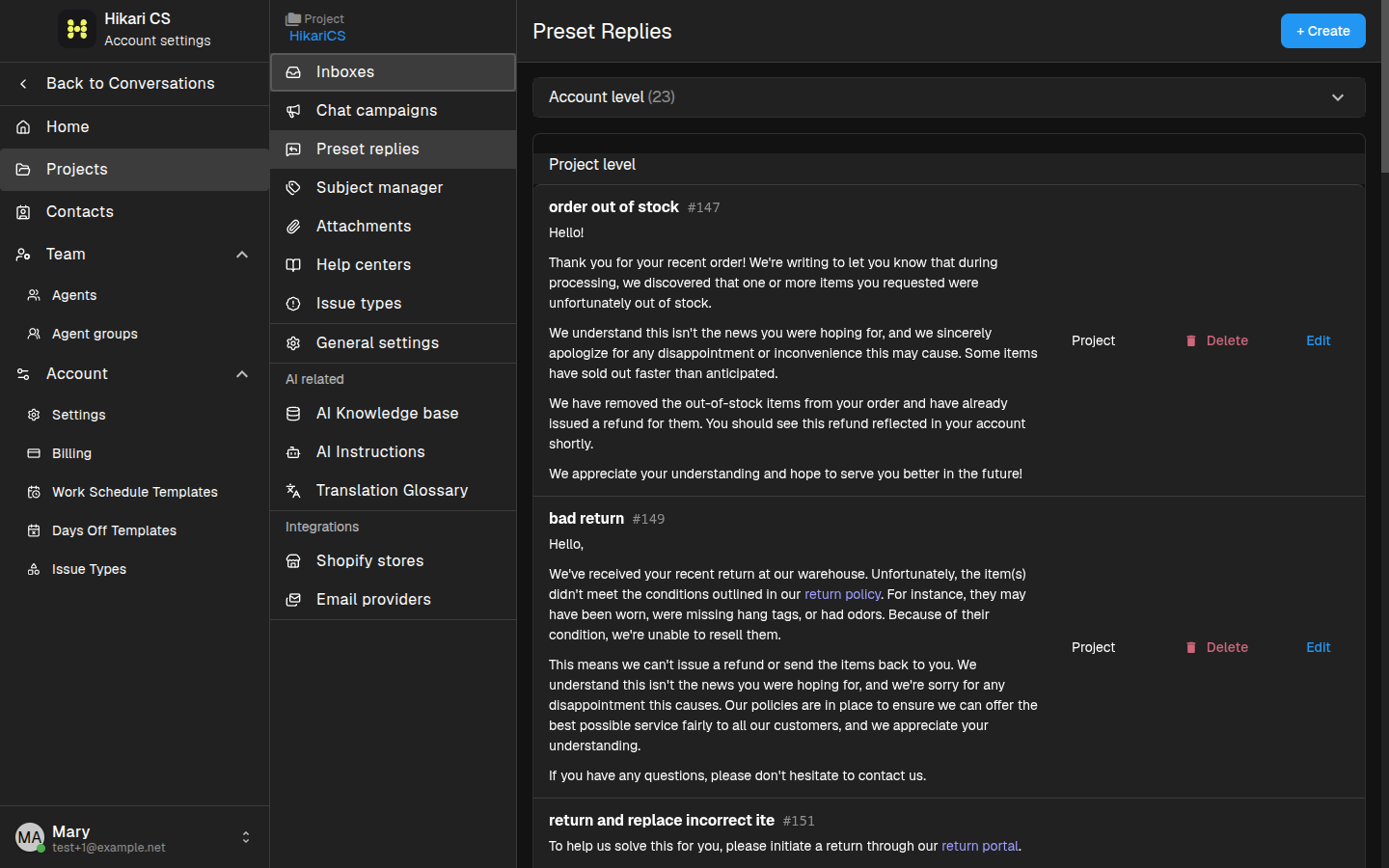Screen dimensions: 1389x868
Task: Click the Issue Types icon under Account
Action: click(34, 569)
